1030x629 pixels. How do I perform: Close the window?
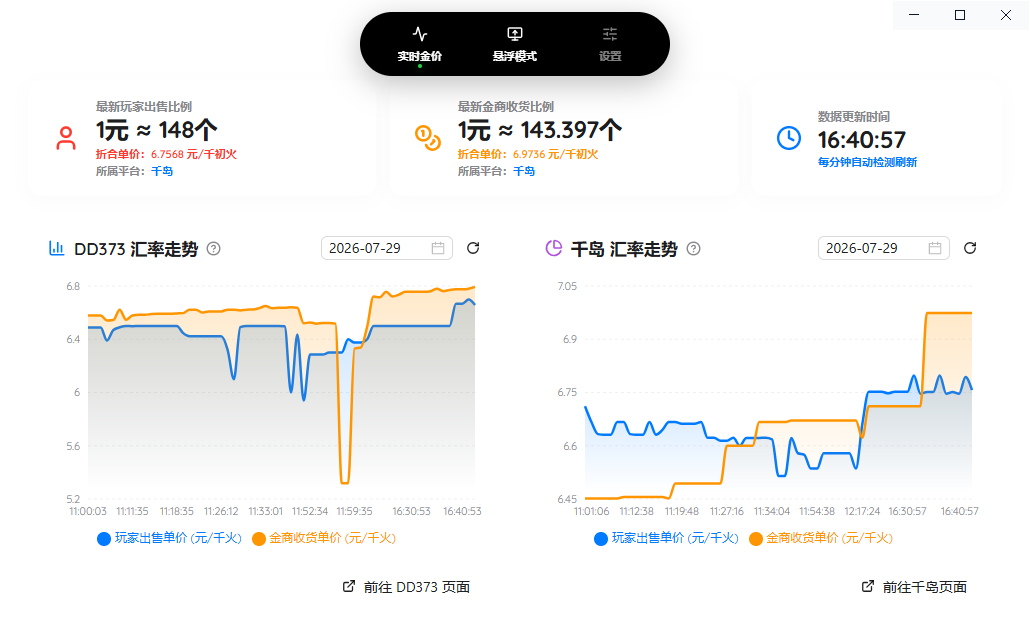1006,14
